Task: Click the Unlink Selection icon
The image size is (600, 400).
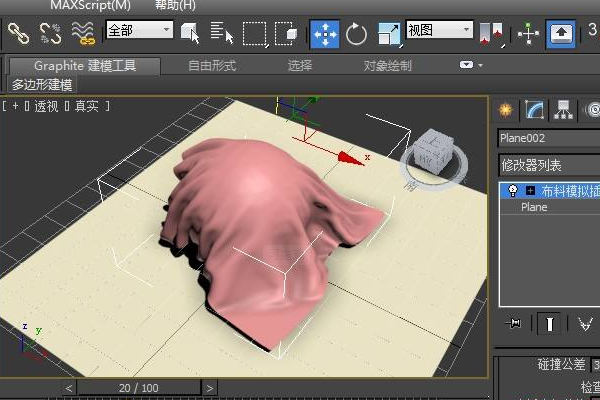Action: (50, 34)
